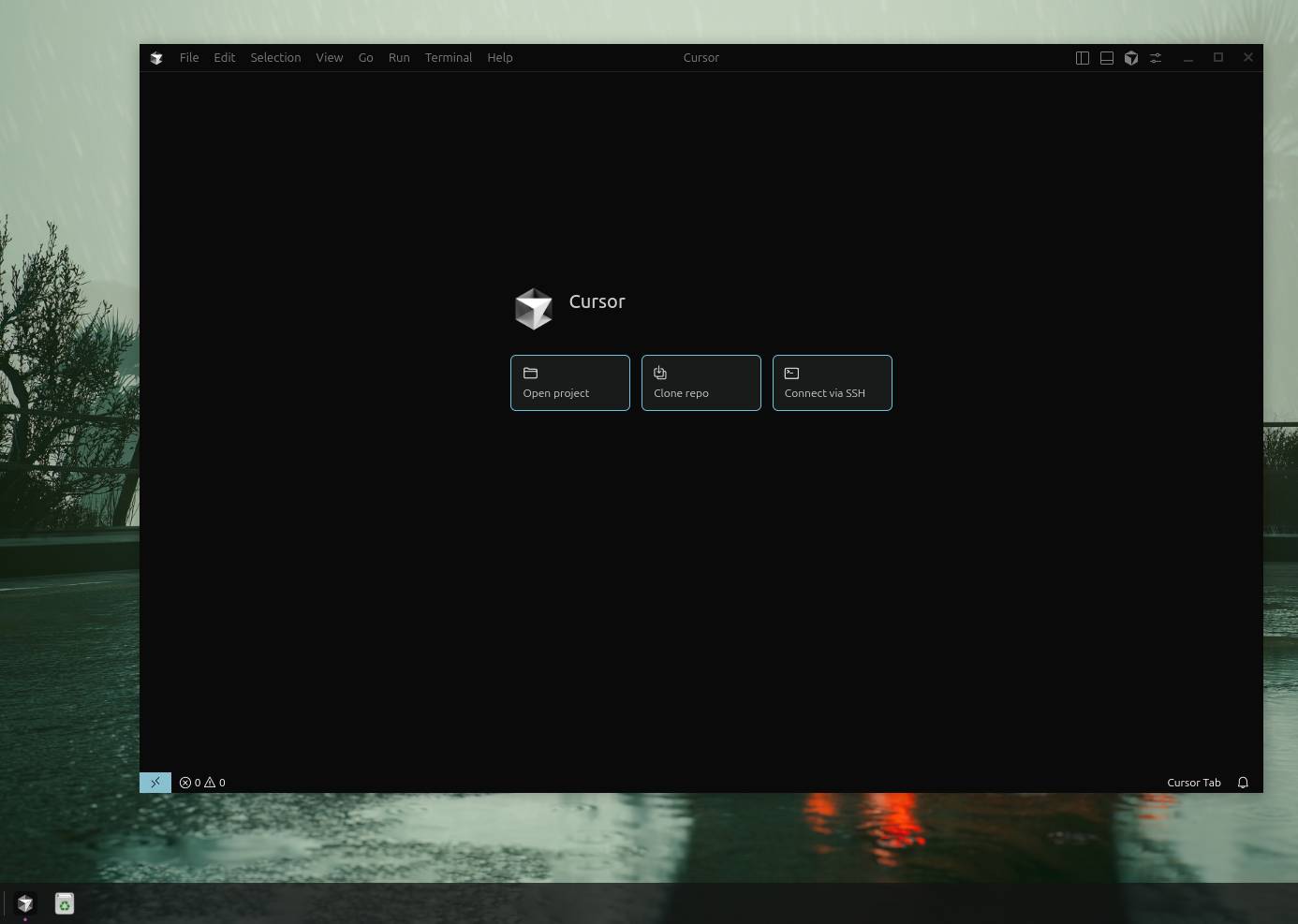Open the File menu
Viewport: 1298px width, 924px height.
pyautogui.click(x=189, y=57)
